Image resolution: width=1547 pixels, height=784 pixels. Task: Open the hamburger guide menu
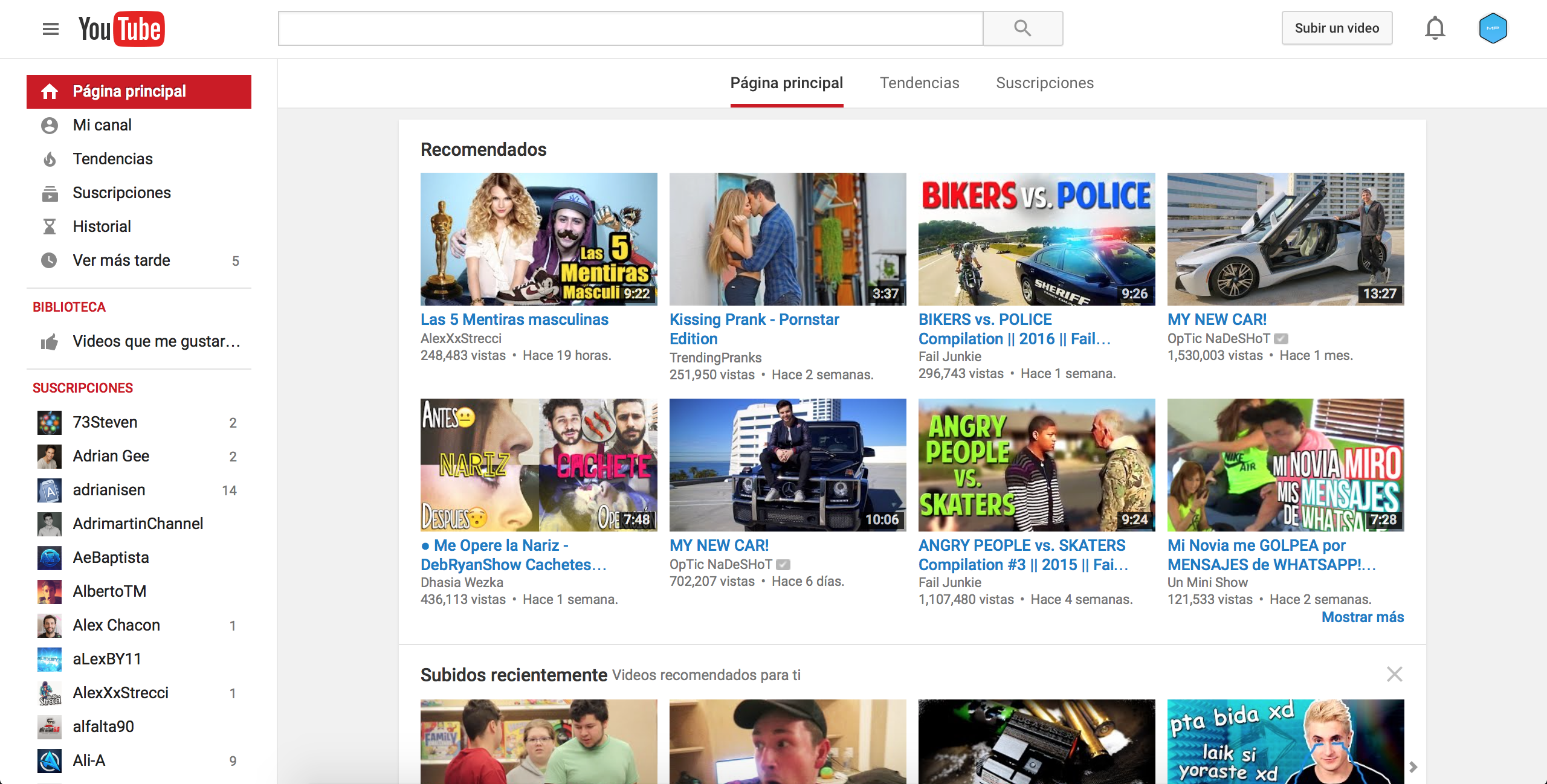pos(51,28)
